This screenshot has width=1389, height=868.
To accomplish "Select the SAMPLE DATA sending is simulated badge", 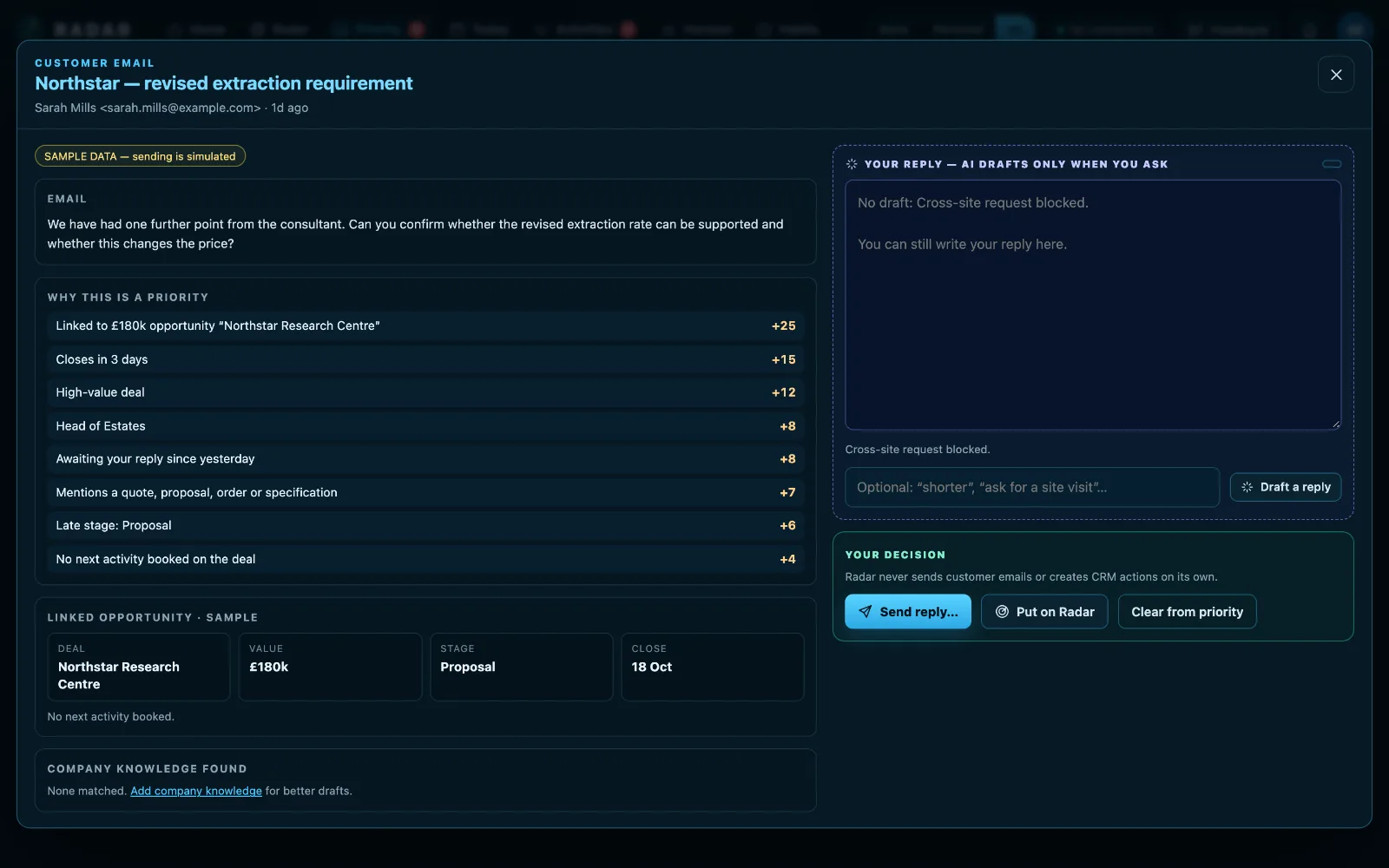I will pyautogui.click(x=140, y=156).
